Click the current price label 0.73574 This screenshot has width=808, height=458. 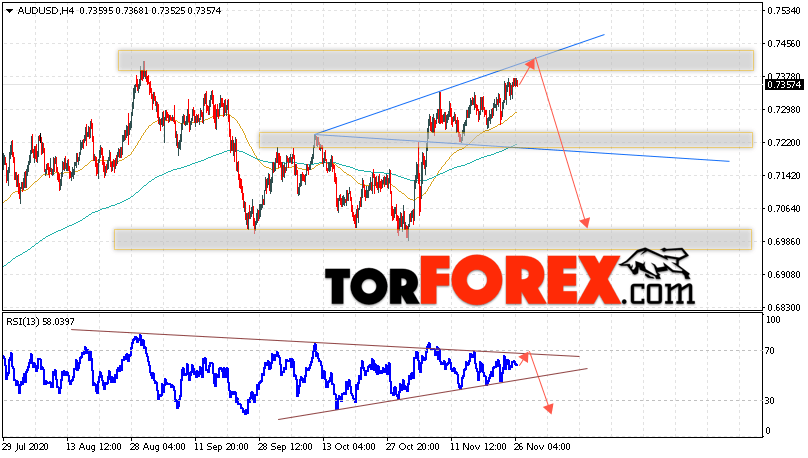[x=784, y=84]
